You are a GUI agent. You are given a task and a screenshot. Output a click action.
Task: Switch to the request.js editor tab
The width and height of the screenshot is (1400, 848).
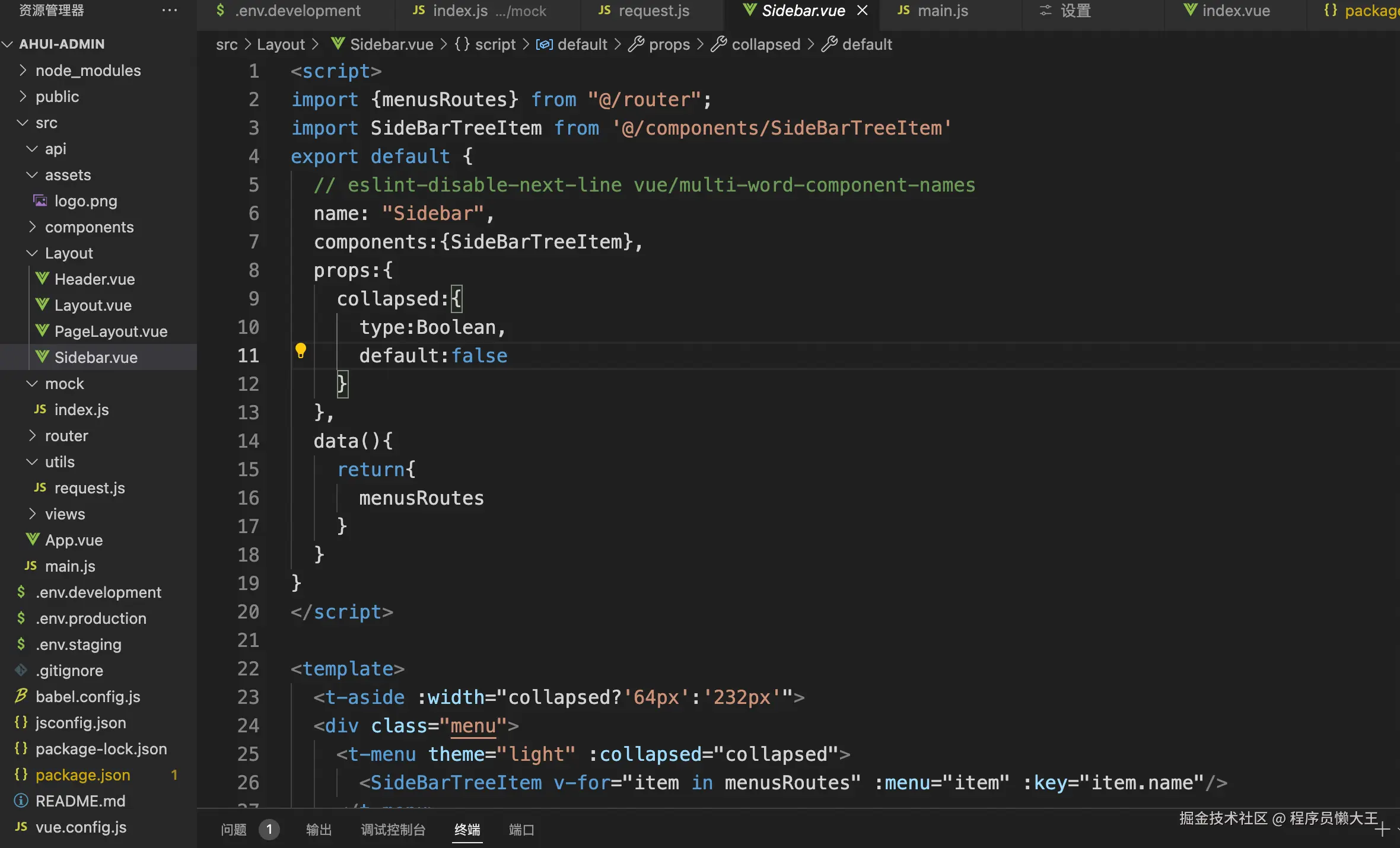click(653, 11)
